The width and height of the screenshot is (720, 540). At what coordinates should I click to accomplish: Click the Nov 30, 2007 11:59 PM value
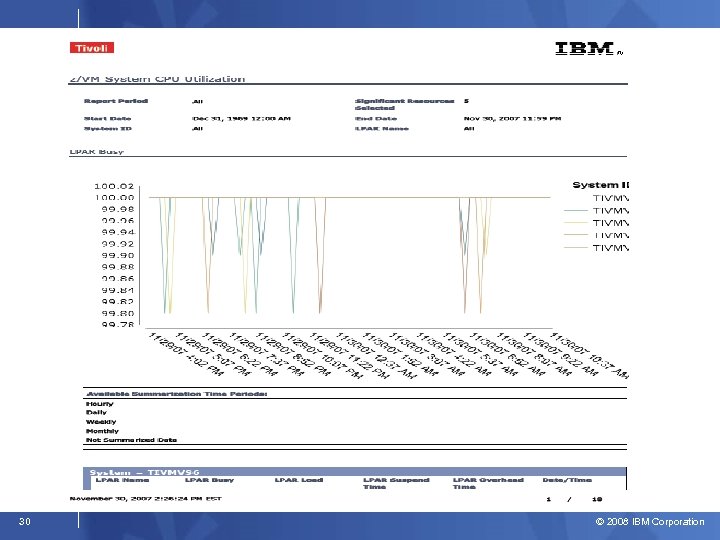pos(512,118)
